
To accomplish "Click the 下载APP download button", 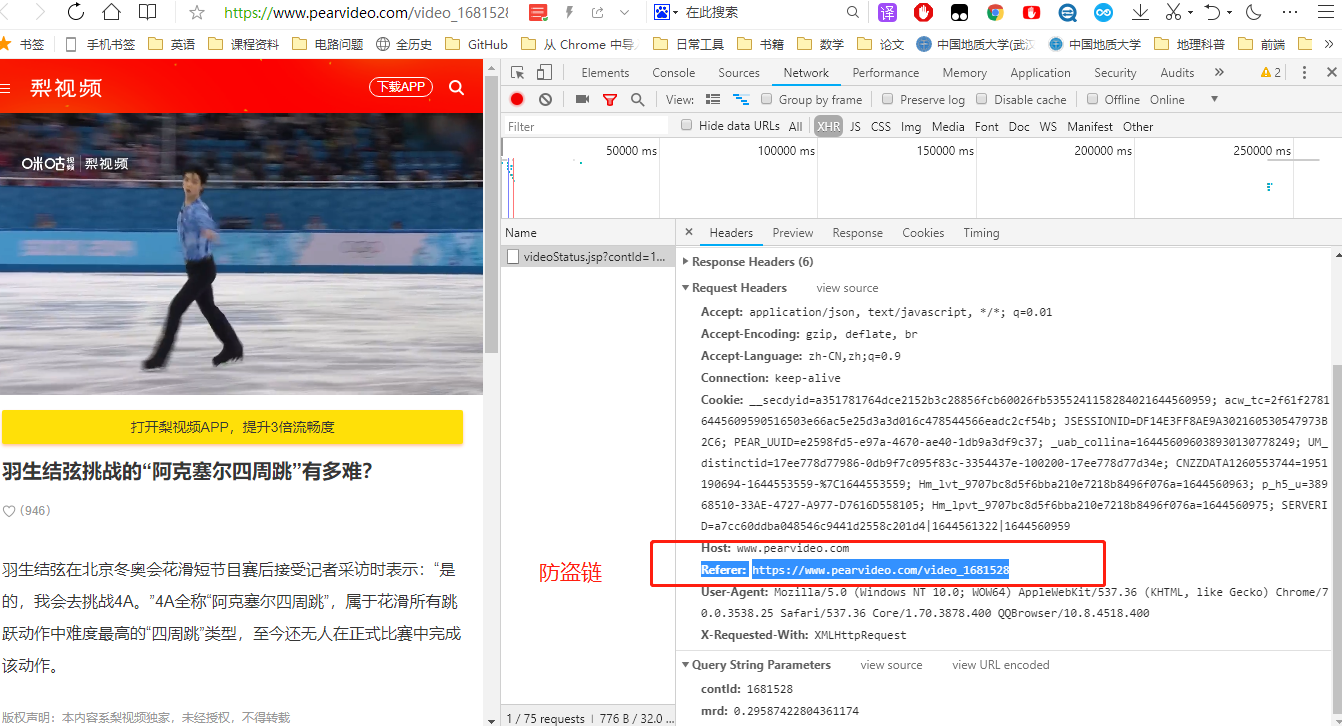I will (400, 87).
